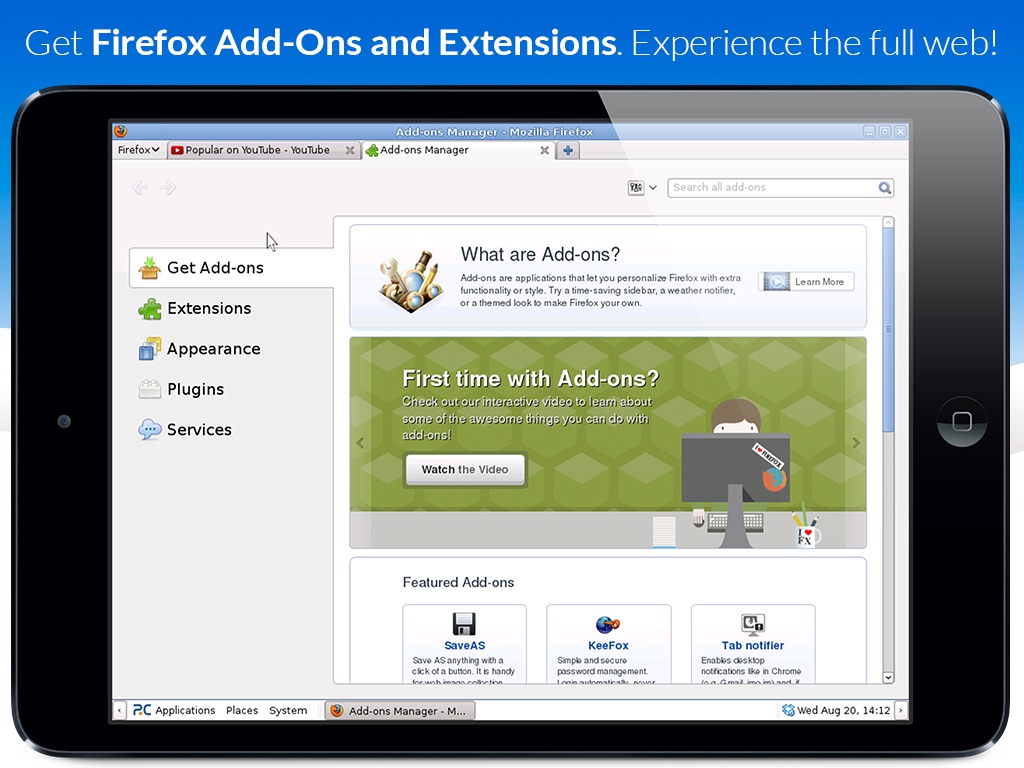
Task: Open a new tab with plus icon
Action: point(568,150)
